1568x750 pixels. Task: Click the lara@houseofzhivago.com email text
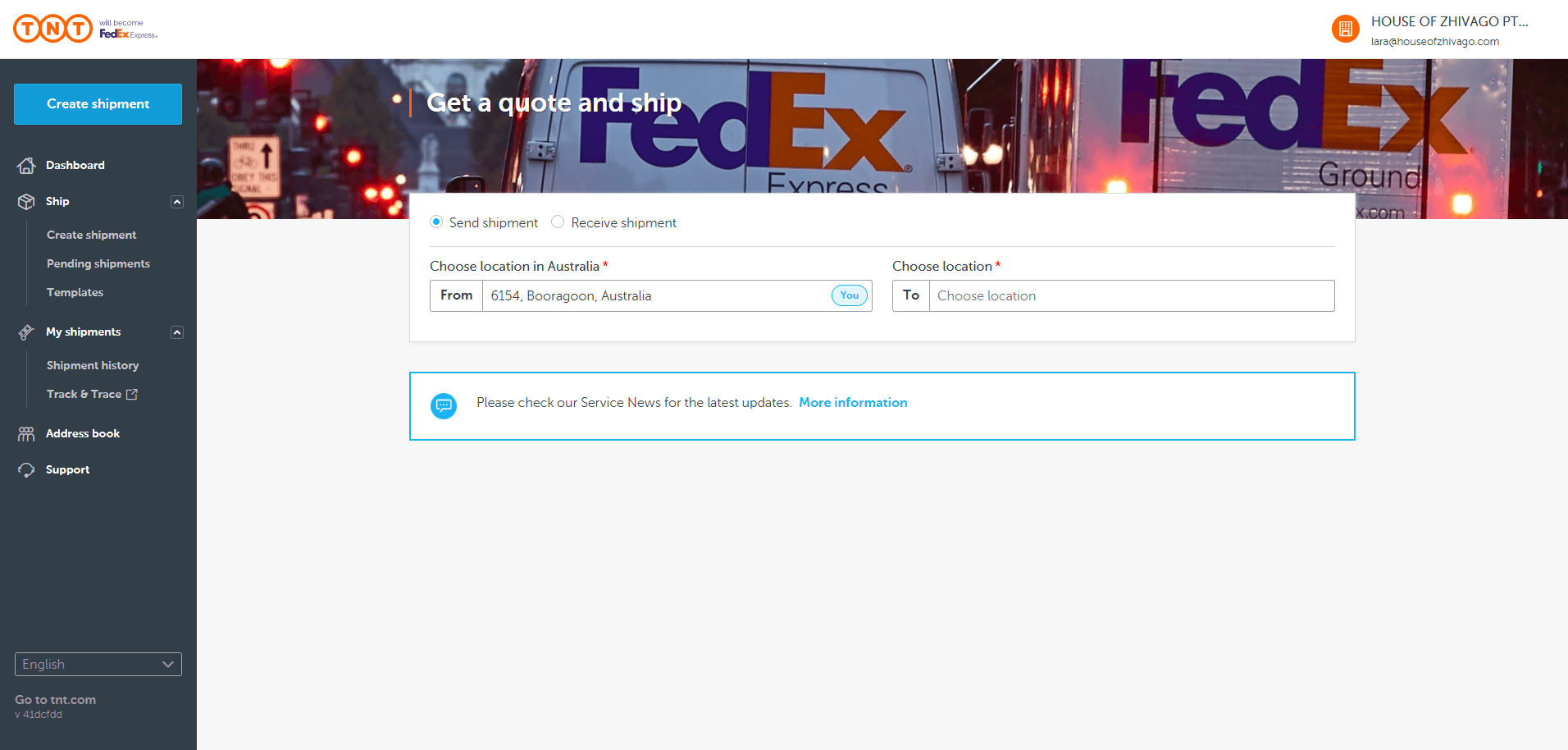(1434, 42)
